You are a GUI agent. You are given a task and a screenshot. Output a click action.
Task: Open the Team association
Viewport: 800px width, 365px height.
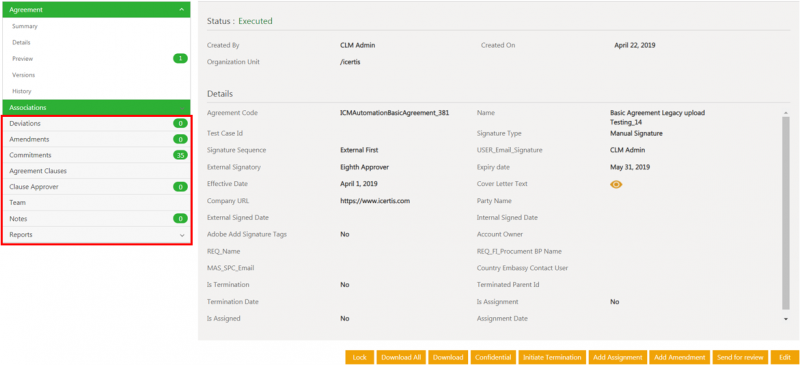pos(97,203)
